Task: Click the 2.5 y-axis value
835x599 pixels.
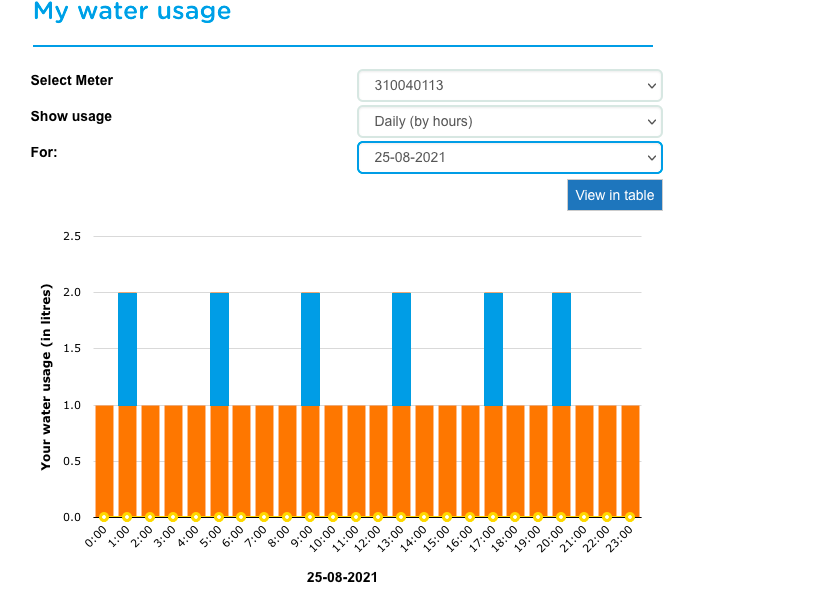Action: tap(72, 236)
